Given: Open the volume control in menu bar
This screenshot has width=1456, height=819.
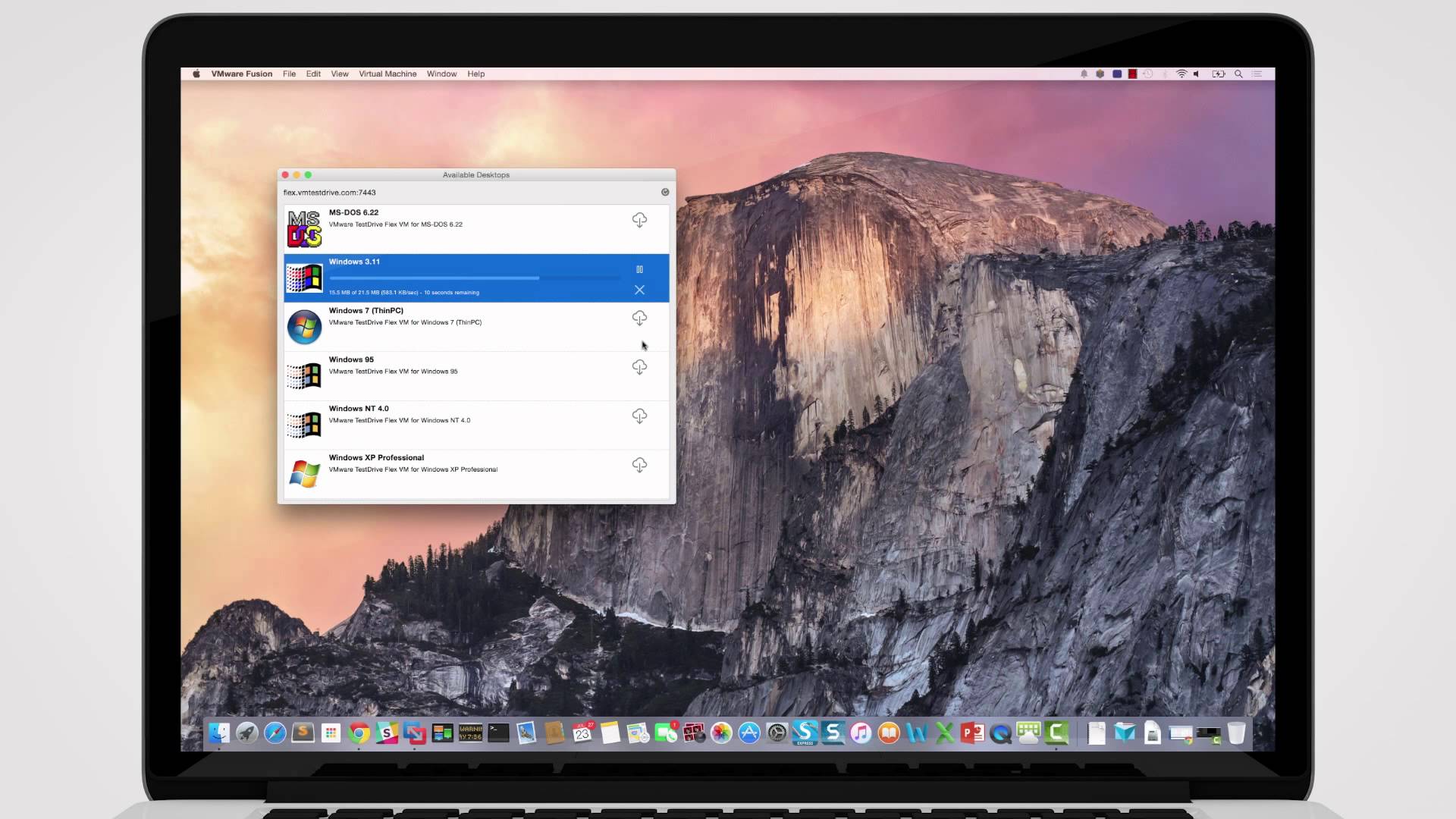Looking at the screenshot, I should 1197,74.
